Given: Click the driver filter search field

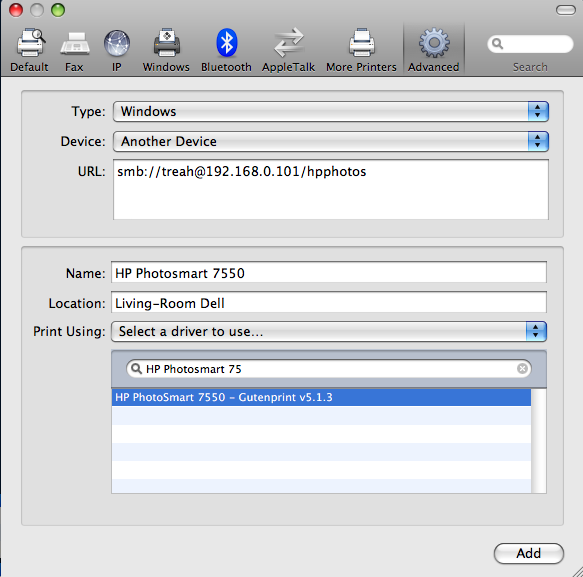Looking at the screenshot, I should click(x=329, y=369).
